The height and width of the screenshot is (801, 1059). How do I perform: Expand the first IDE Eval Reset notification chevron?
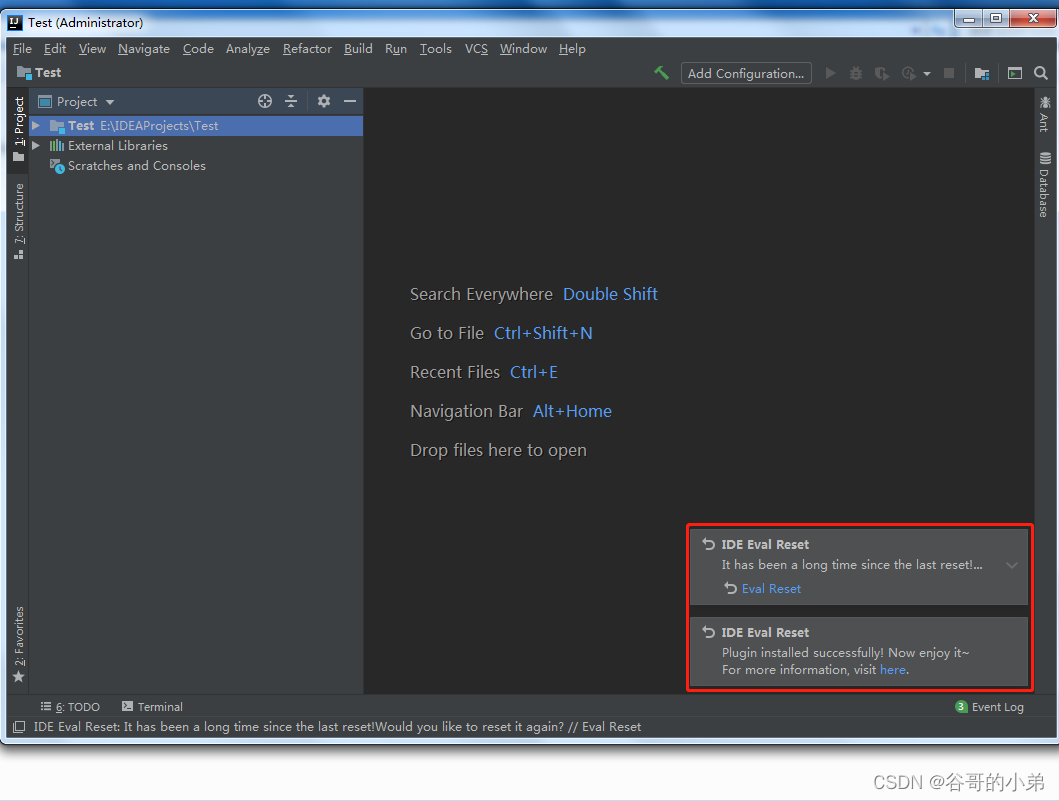pyautogui.click(x=1011, y=565)
